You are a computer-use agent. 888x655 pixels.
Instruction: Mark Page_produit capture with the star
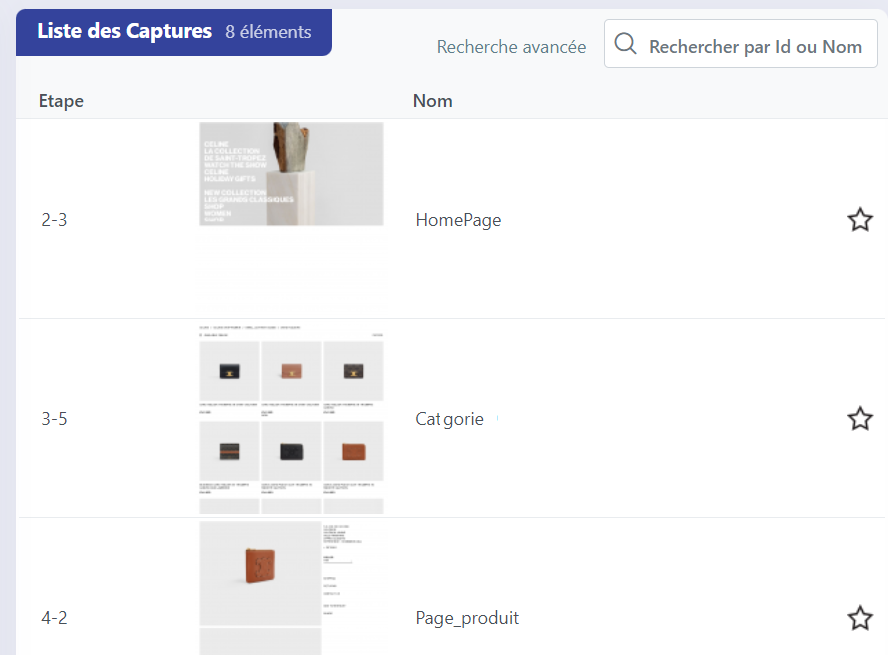(x=860, y=618)
